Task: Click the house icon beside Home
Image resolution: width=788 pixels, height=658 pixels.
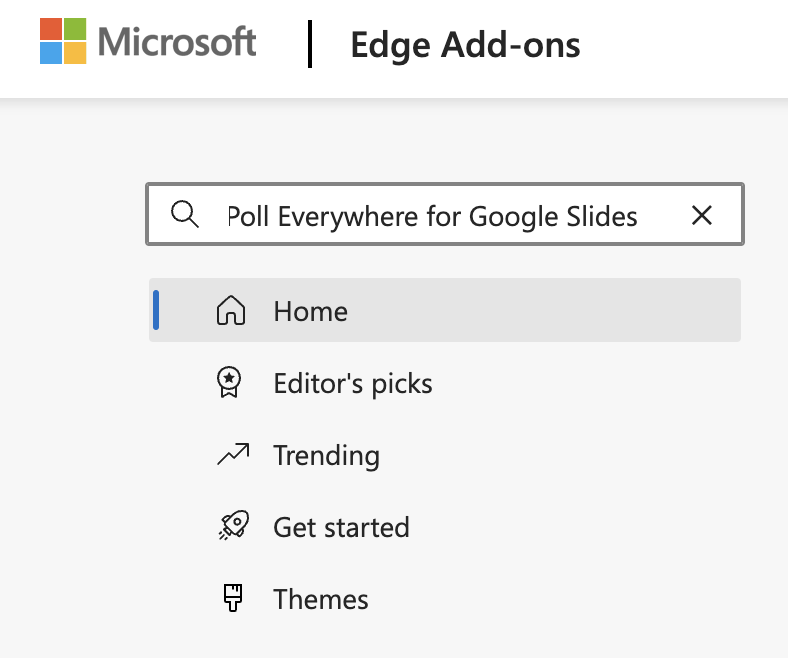Action: [x=231, y=311]
